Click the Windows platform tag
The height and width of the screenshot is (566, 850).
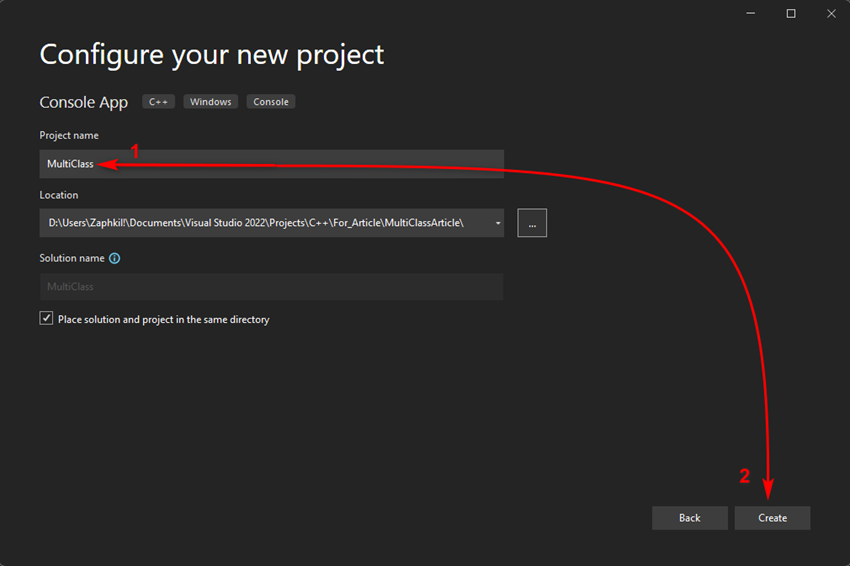click(211, 102)
